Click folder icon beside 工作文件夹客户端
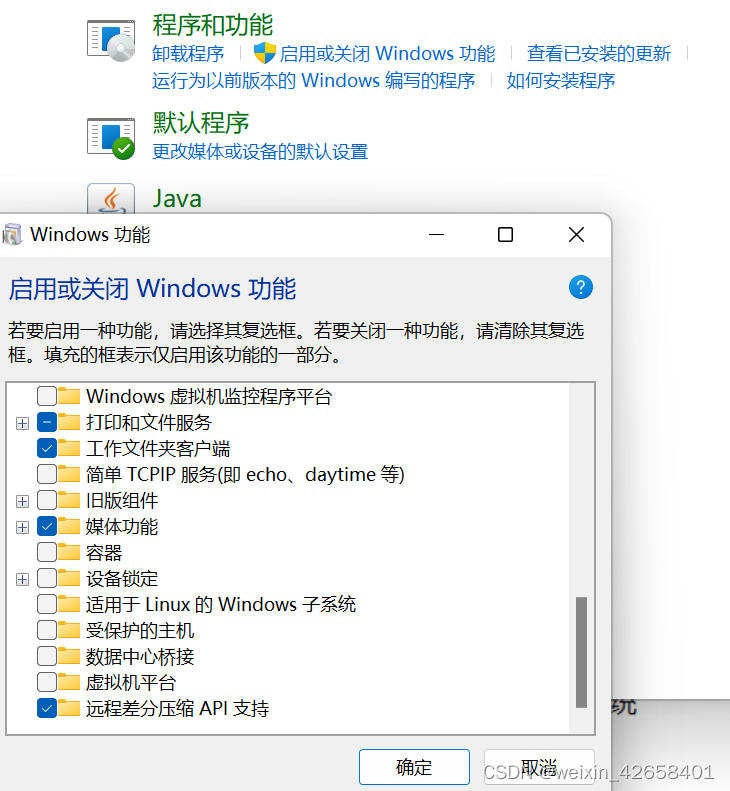730x791 pixels. click(69, 448)
